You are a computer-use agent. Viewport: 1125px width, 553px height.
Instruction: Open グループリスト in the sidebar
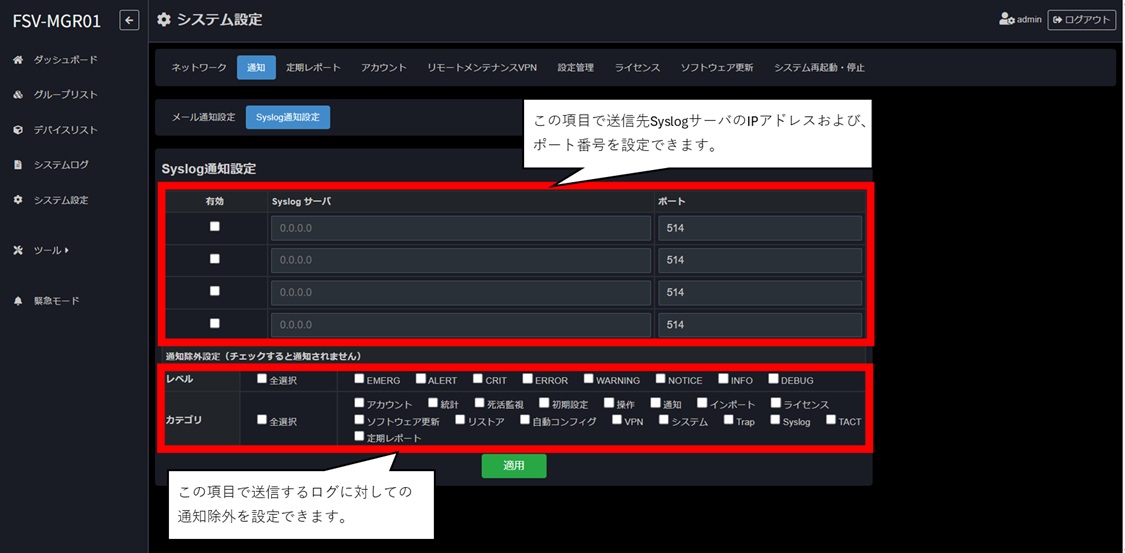65,95
